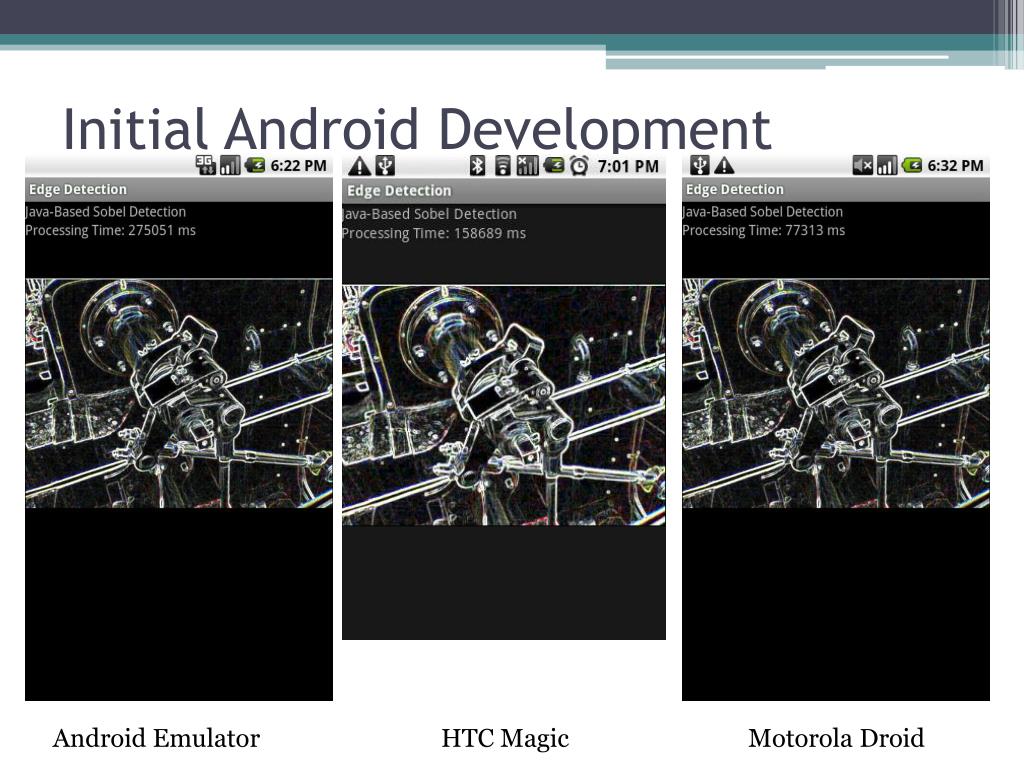Tap the edge-detected image on Motorola Droid

836,393
